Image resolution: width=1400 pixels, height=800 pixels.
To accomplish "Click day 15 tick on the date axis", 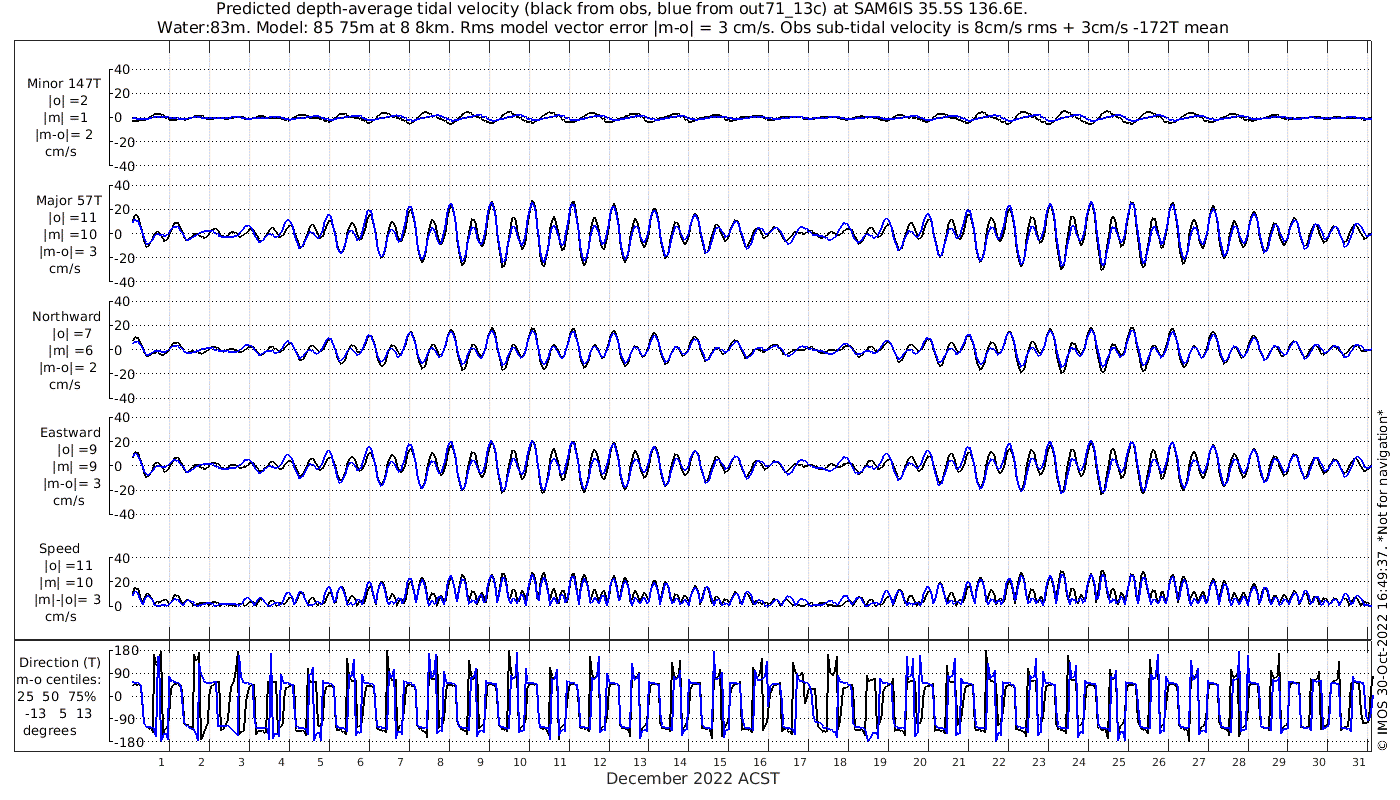I will pos(719,762).
